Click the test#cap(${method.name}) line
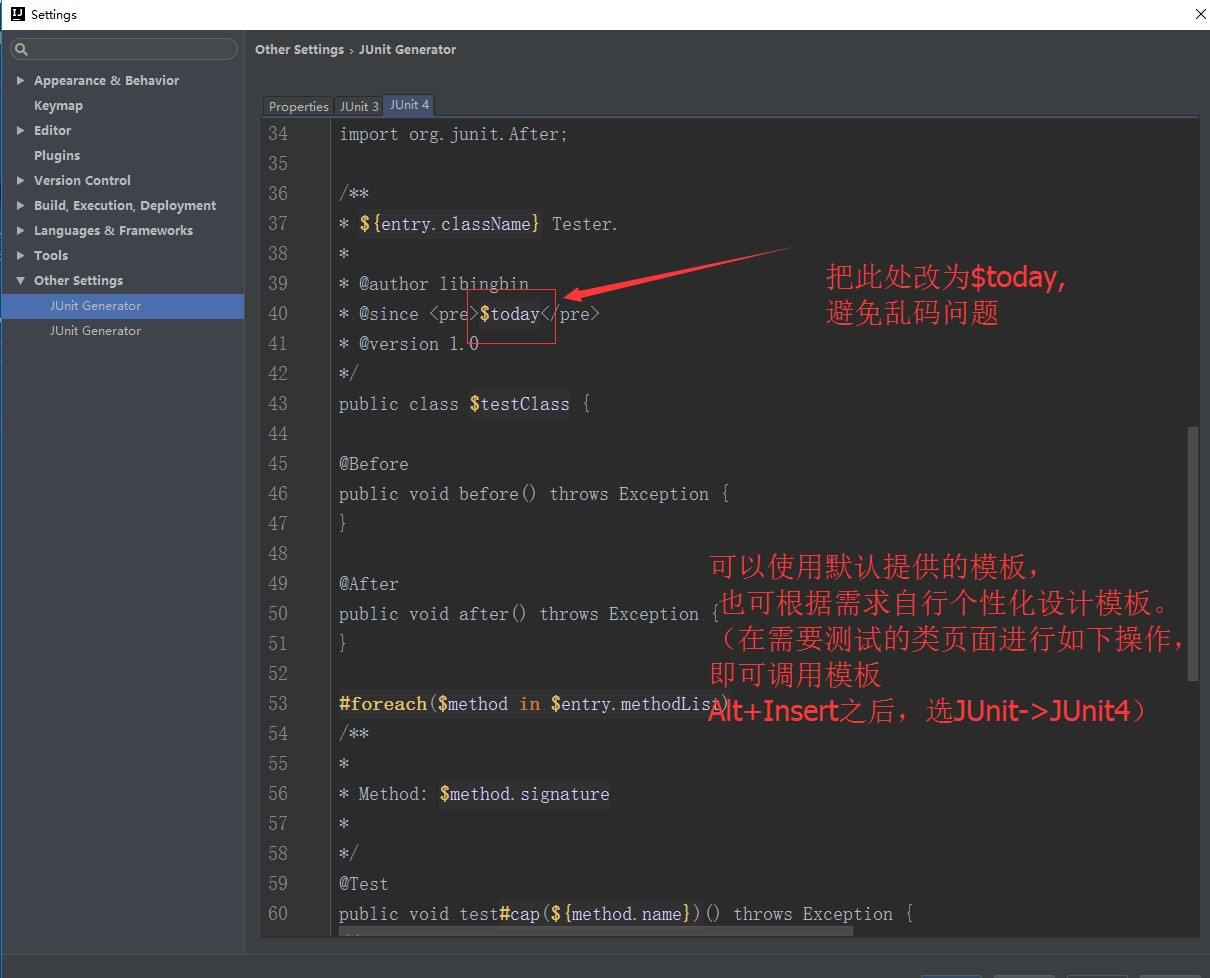The height and width of the screenshot is (978, 1210). pos(626,914)
